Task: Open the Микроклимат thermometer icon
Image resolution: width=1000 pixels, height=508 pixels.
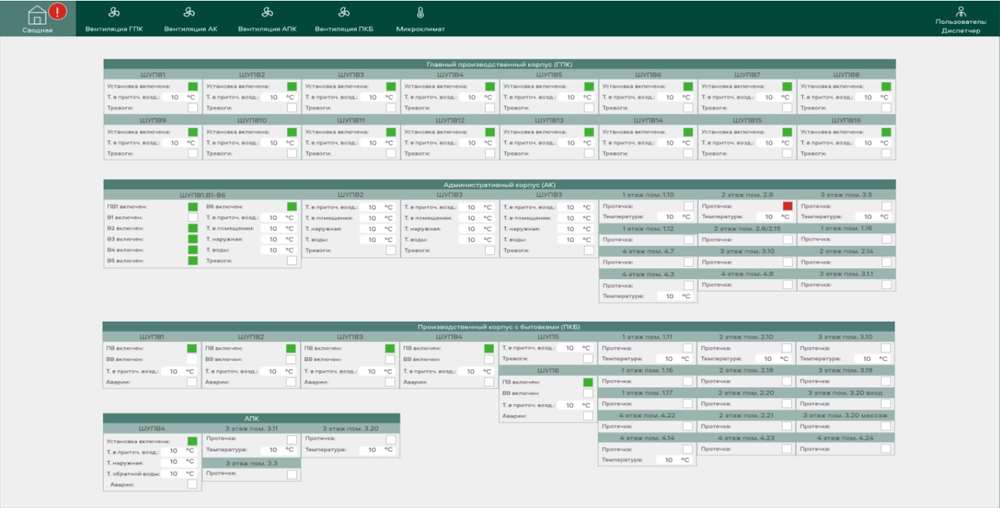Action: coord(420,13)
